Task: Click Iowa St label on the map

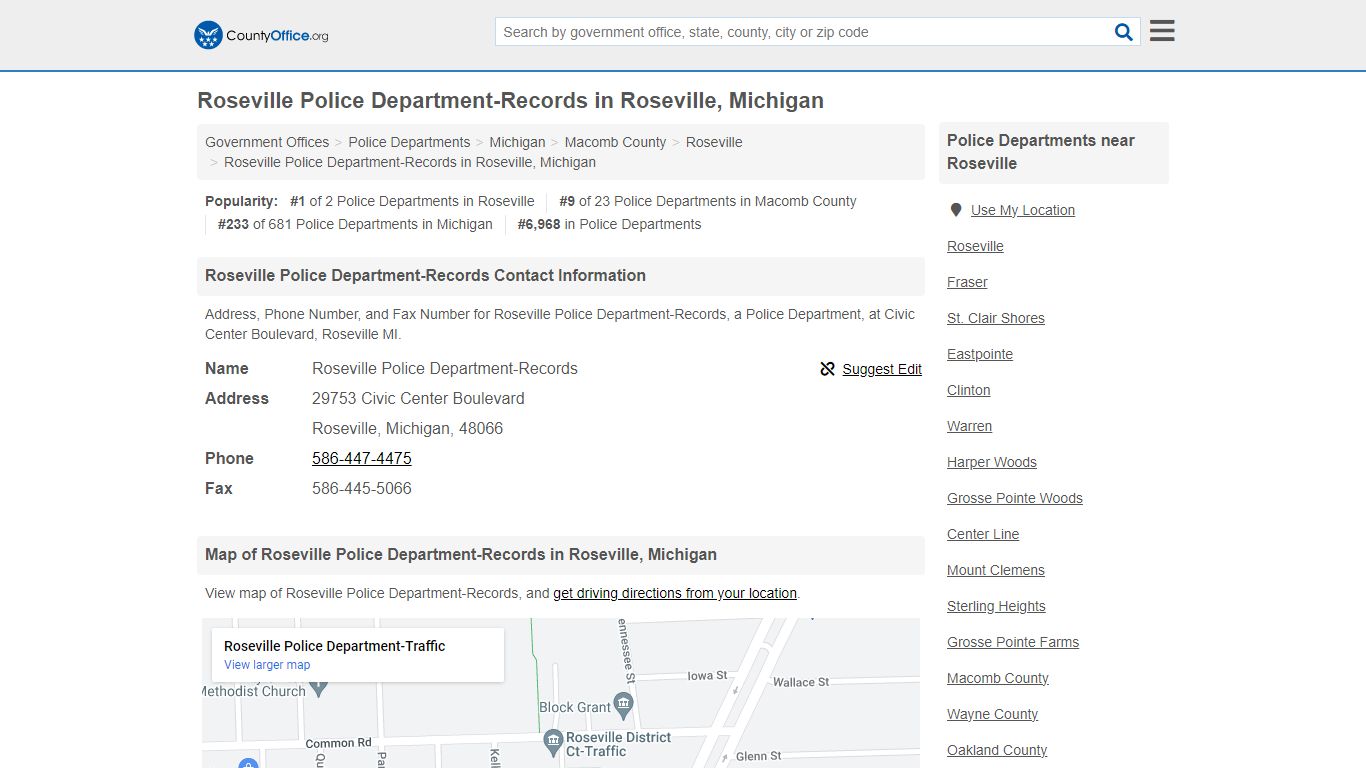Action: tap(707, 676)
